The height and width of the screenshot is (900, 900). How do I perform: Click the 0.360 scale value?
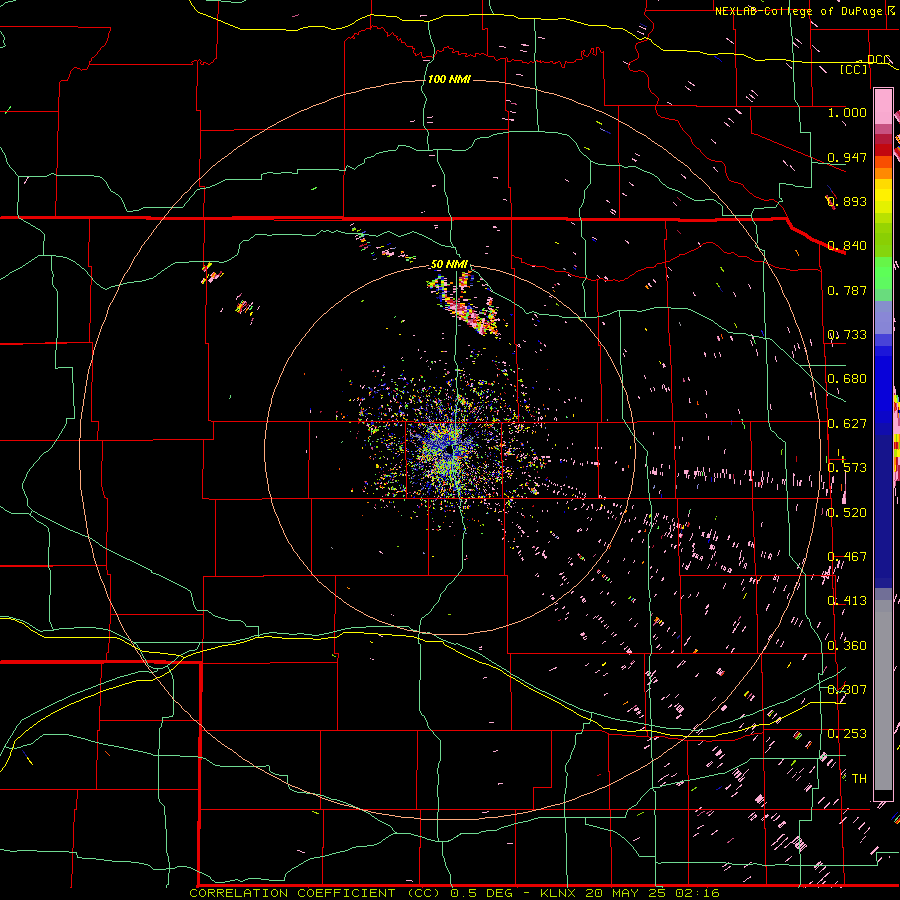[x=847, y=646]
